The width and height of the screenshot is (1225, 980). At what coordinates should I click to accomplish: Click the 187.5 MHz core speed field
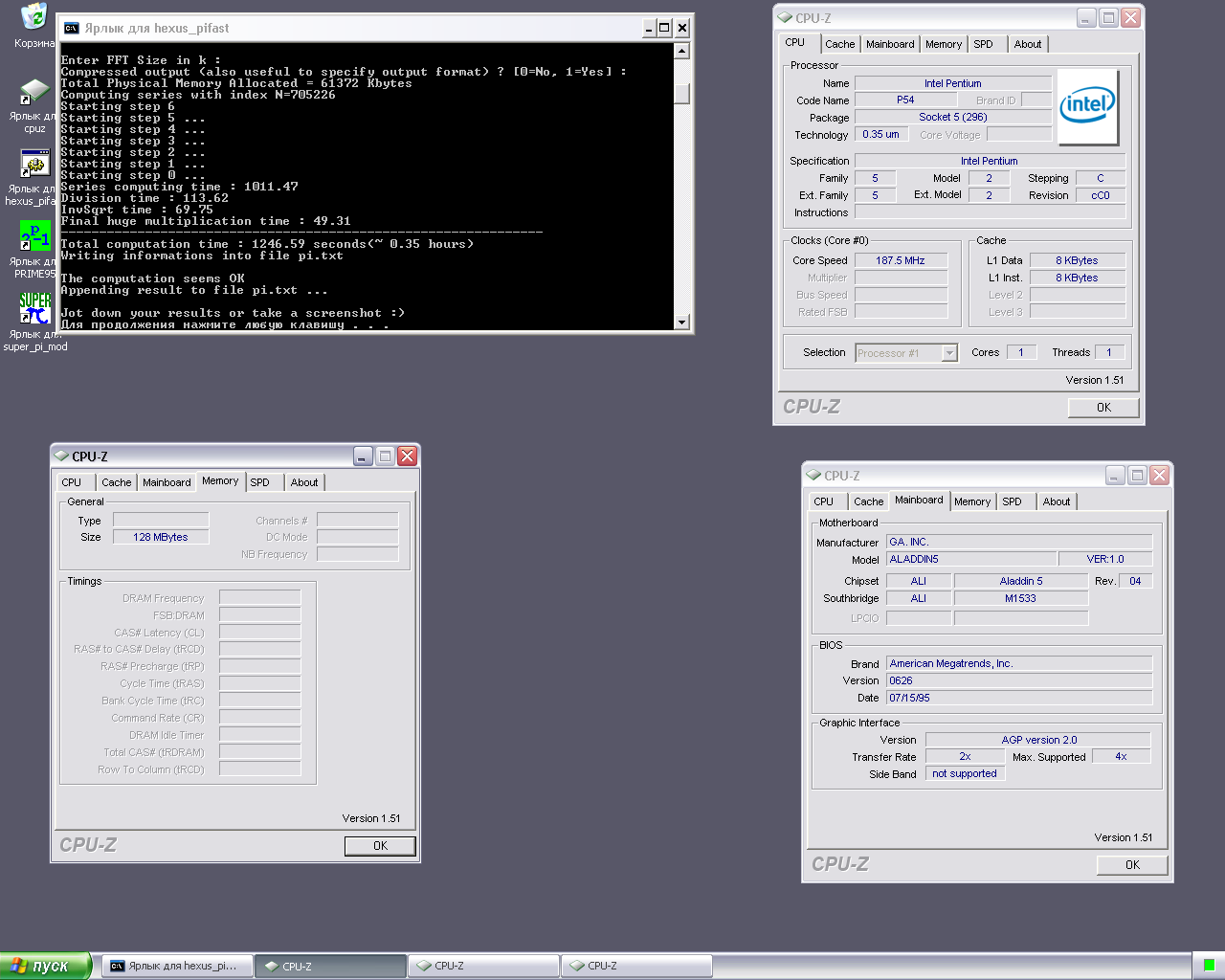coord(901,260)
